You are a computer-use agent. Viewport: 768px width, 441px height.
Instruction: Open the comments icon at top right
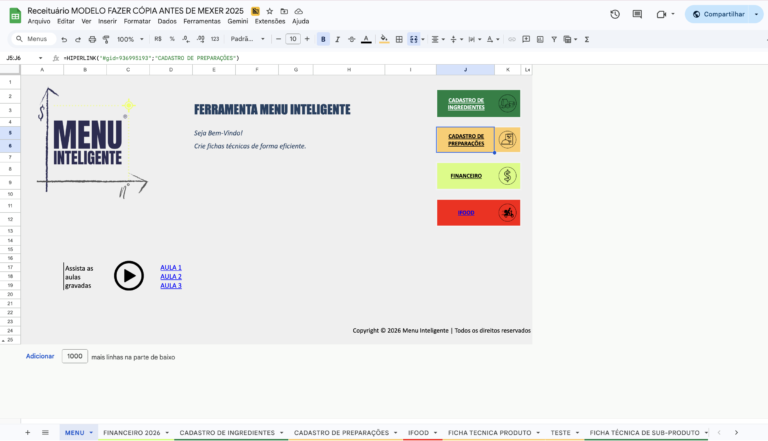tap(637, 14)
